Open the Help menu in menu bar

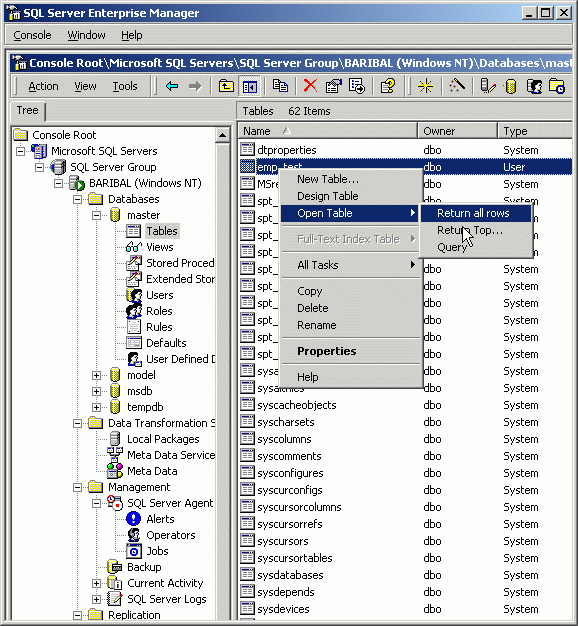pos(132,35)
